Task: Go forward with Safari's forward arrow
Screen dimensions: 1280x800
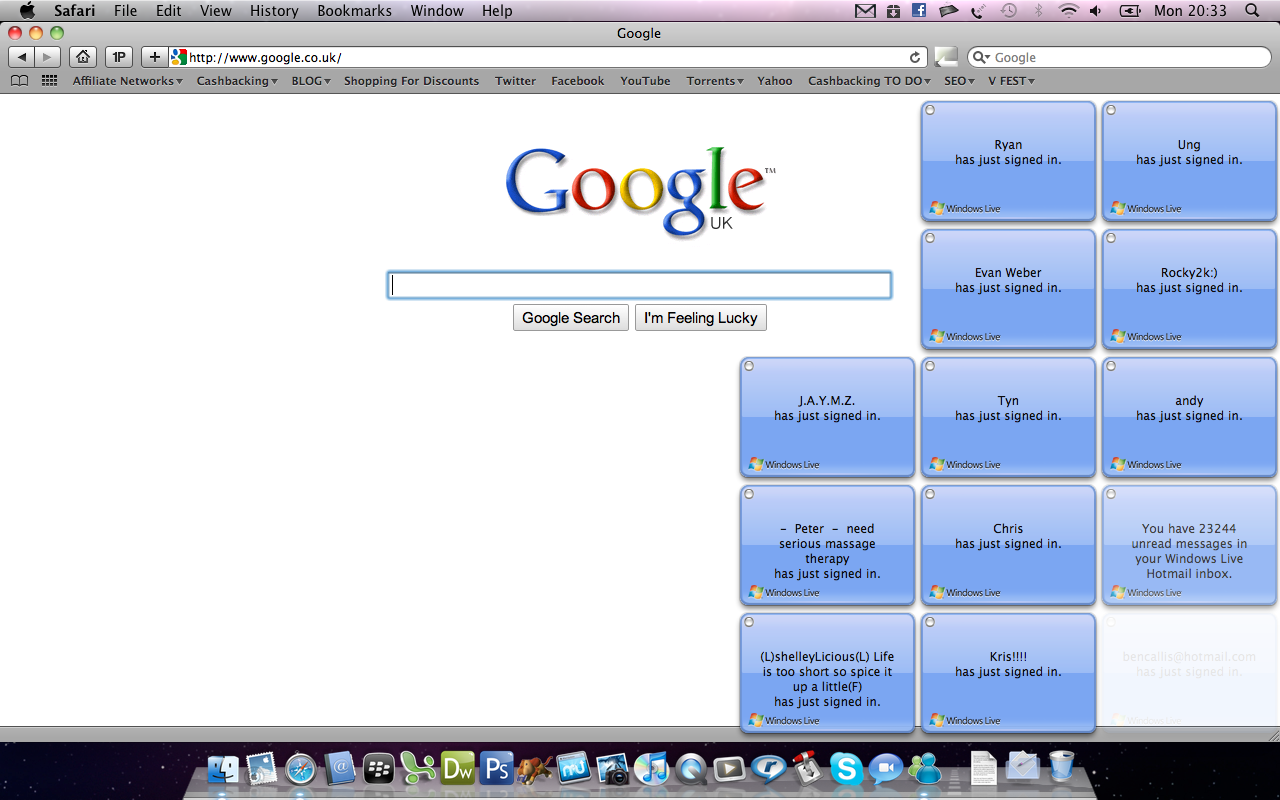Action: pyautogui.click(x=47, y=57)
